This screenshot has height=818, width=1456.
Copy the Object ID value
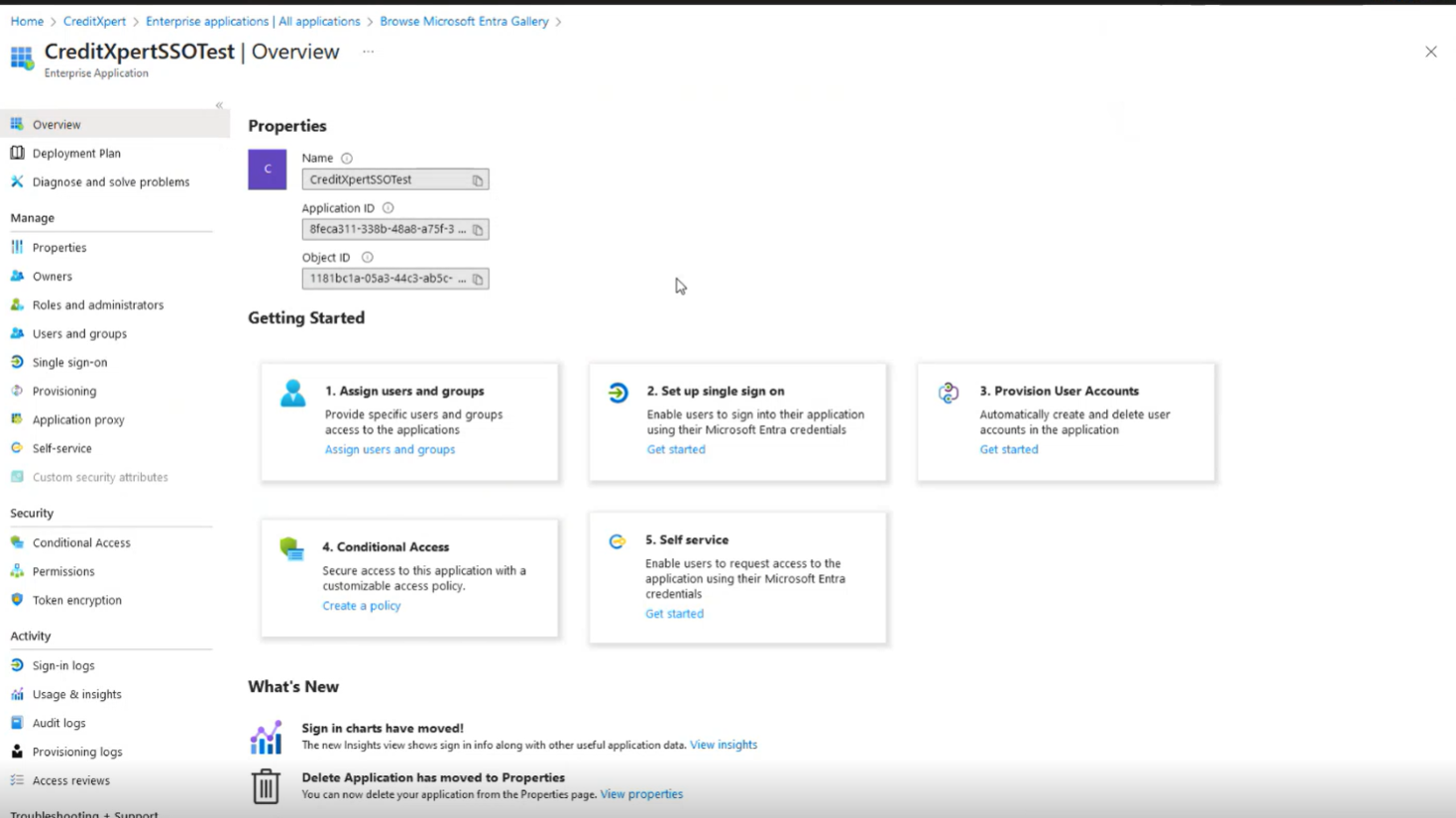[x=478, y=280]
